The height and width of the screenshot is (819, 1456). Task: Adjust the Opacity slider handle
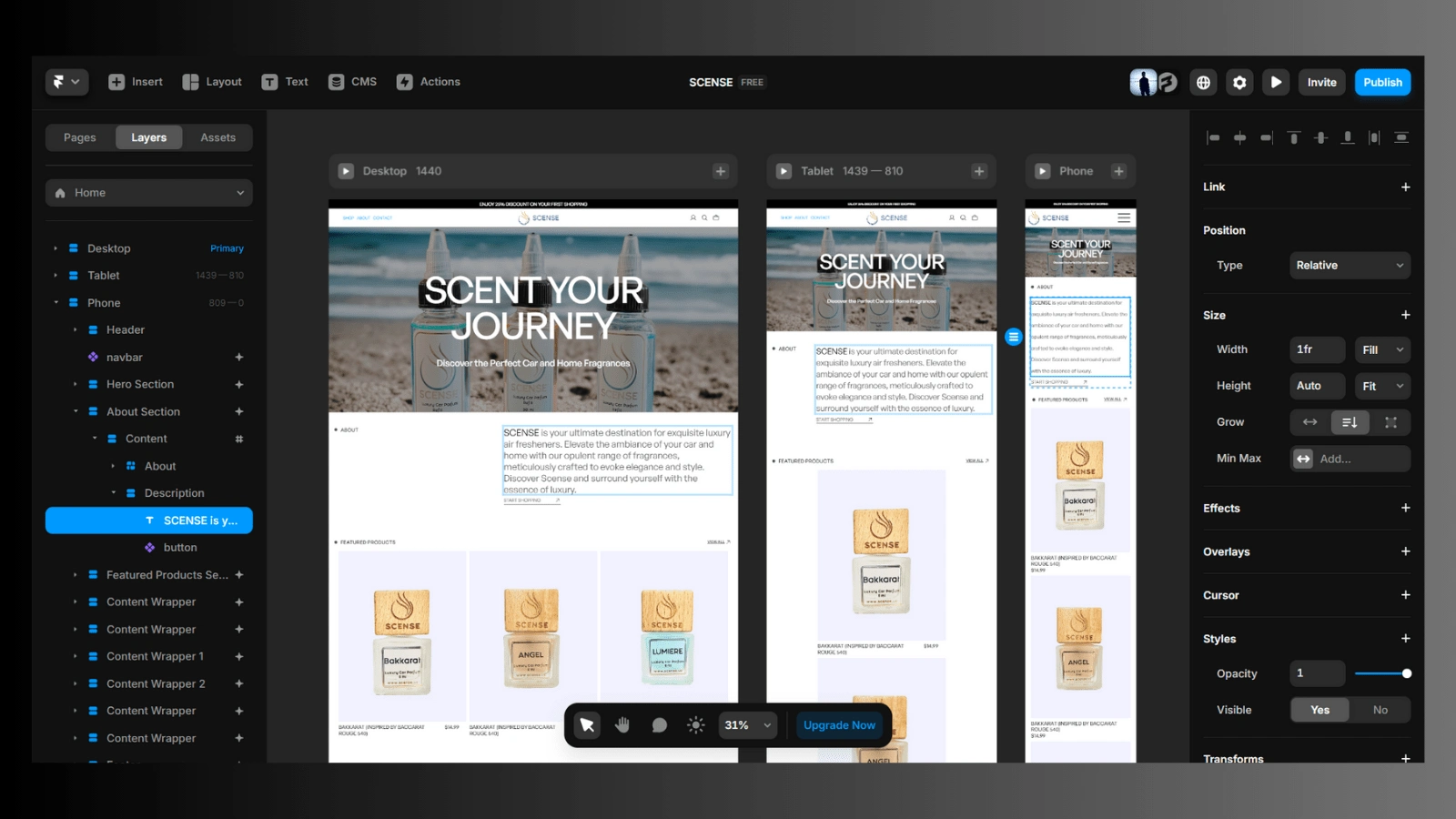(x=1407, y=673)
